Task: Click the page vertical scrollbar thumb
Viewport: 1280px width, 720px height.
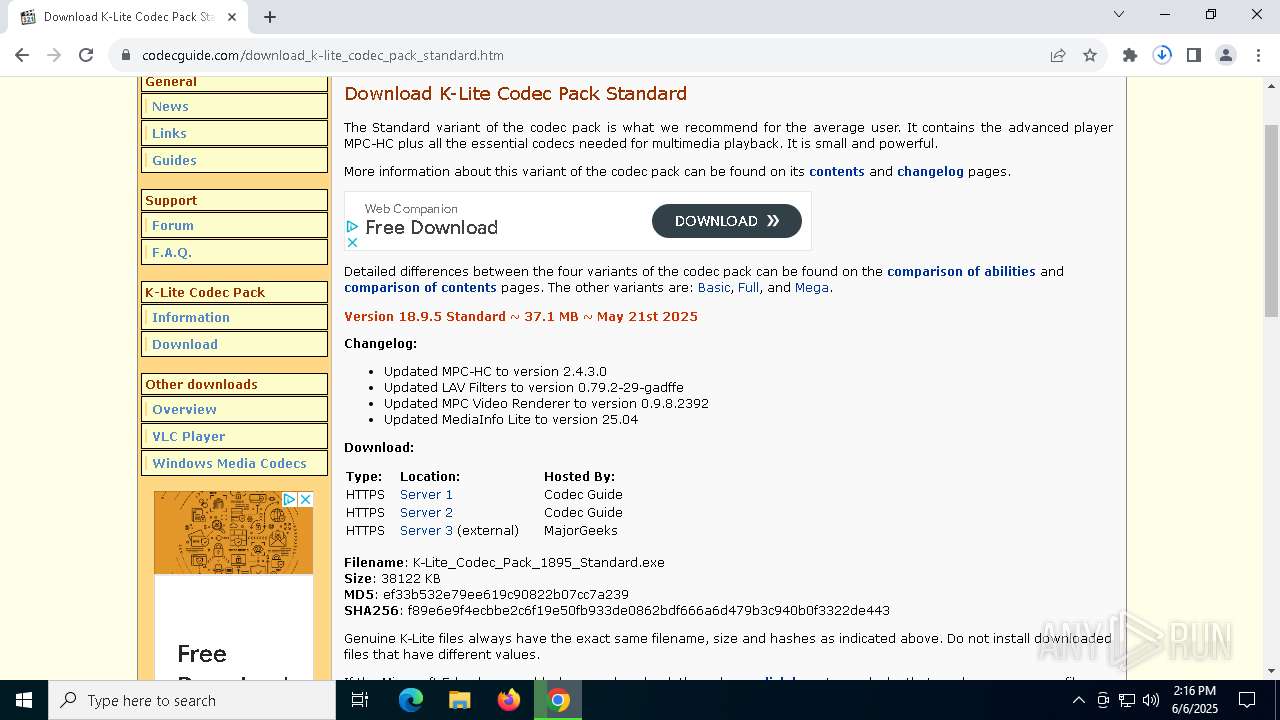Action: tap(1271, 220)
